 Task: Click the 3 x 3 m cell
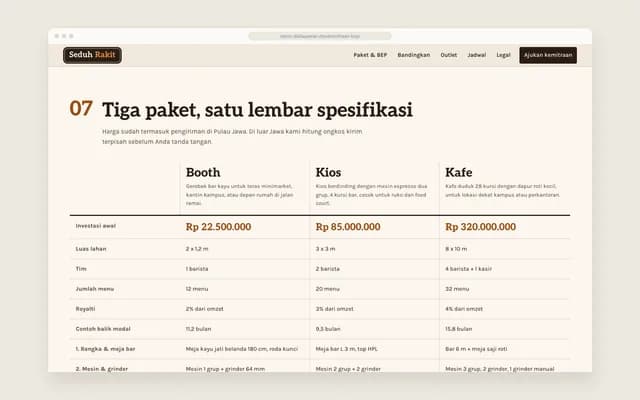[325, 249]
